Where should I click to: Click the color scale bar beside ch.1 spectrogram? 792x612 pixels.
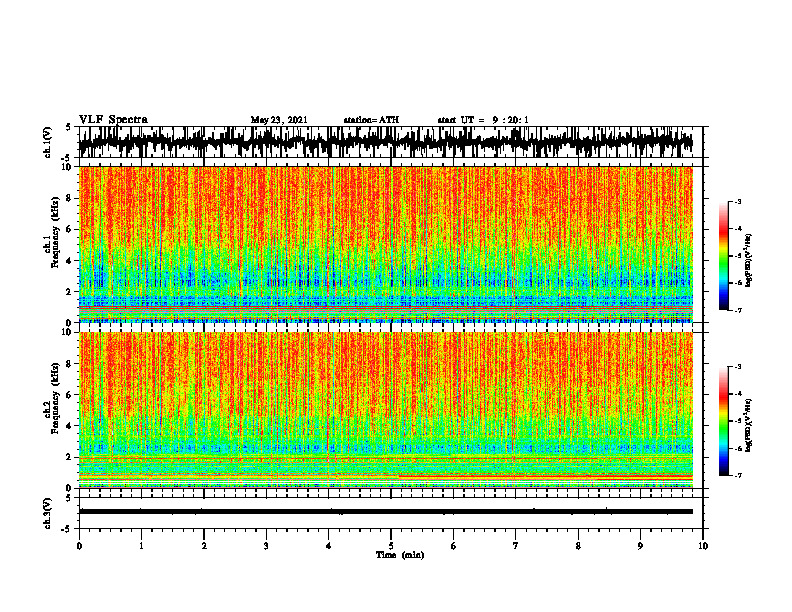[x=723, y=256]
